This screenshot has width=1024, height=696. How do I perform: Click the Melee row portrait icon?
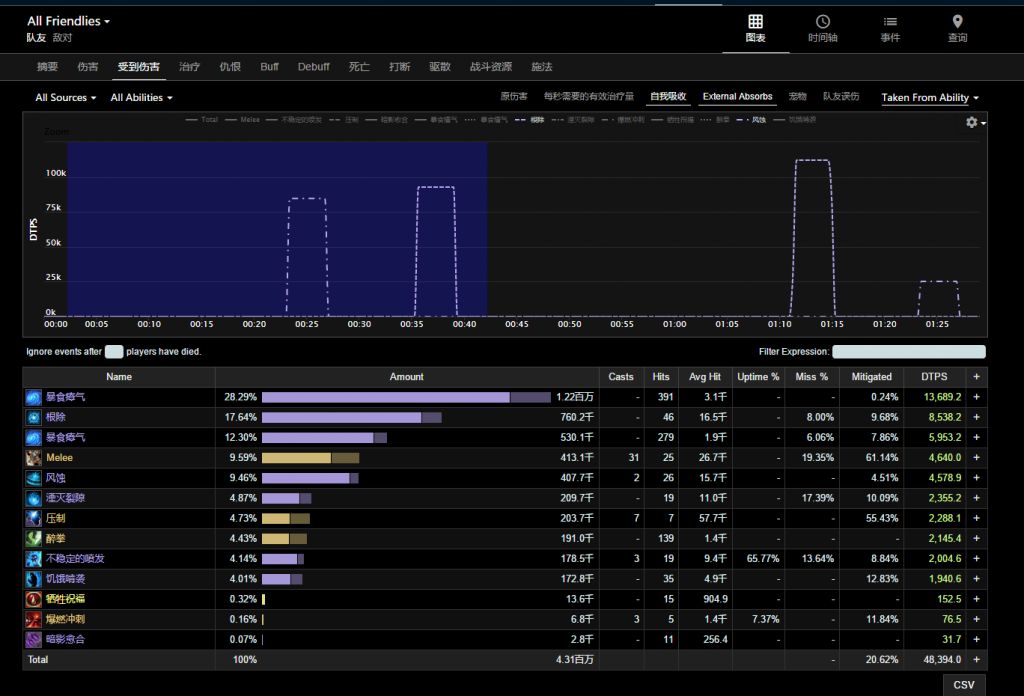pos(33,458)
